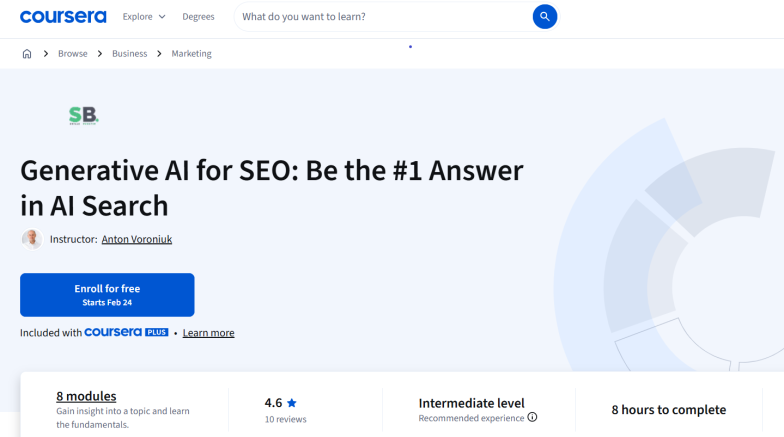
Task: Go to home via breadcrumb house icon
Action: (x=27, y=54)
